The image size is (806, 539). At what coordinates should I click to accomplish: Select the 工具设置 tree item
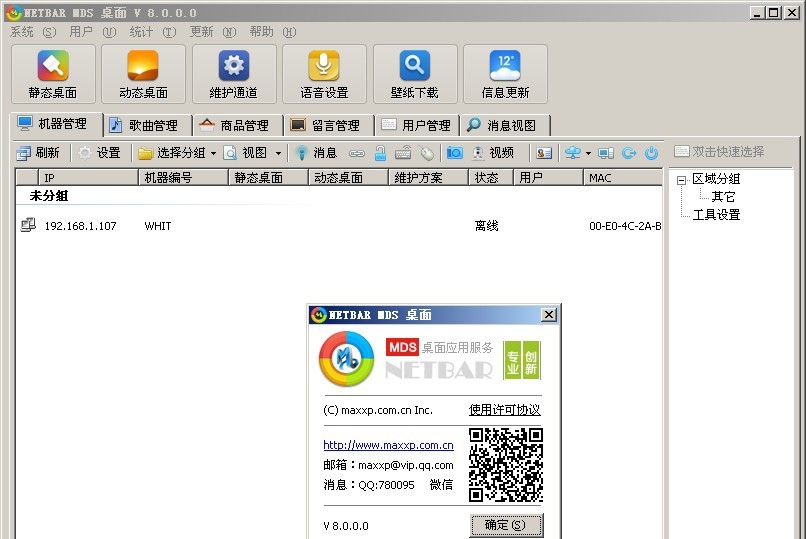click(x=716, y=215)
